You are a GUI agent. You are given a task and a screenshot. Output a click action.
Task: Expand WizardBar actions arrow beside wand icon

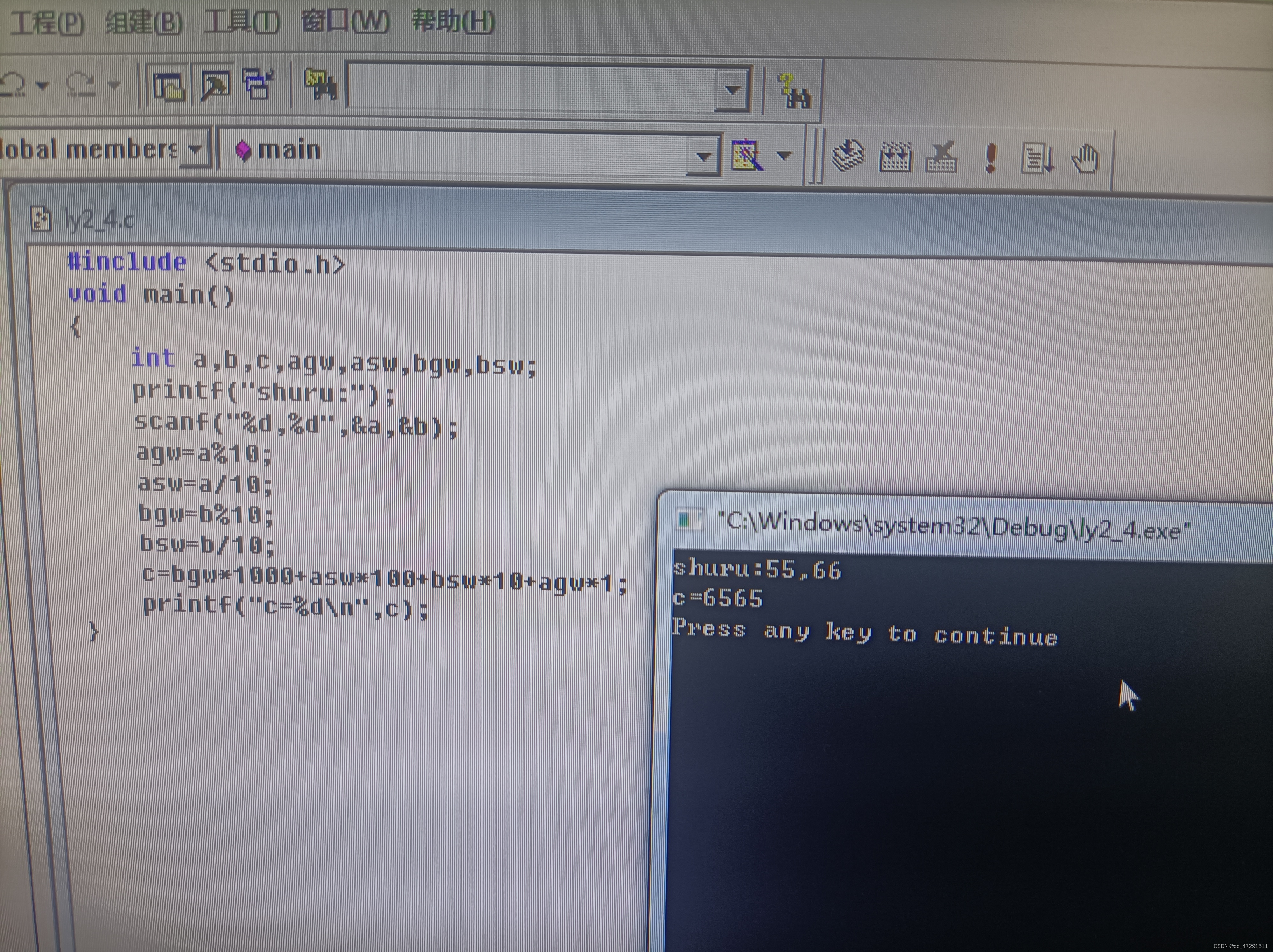784,155
